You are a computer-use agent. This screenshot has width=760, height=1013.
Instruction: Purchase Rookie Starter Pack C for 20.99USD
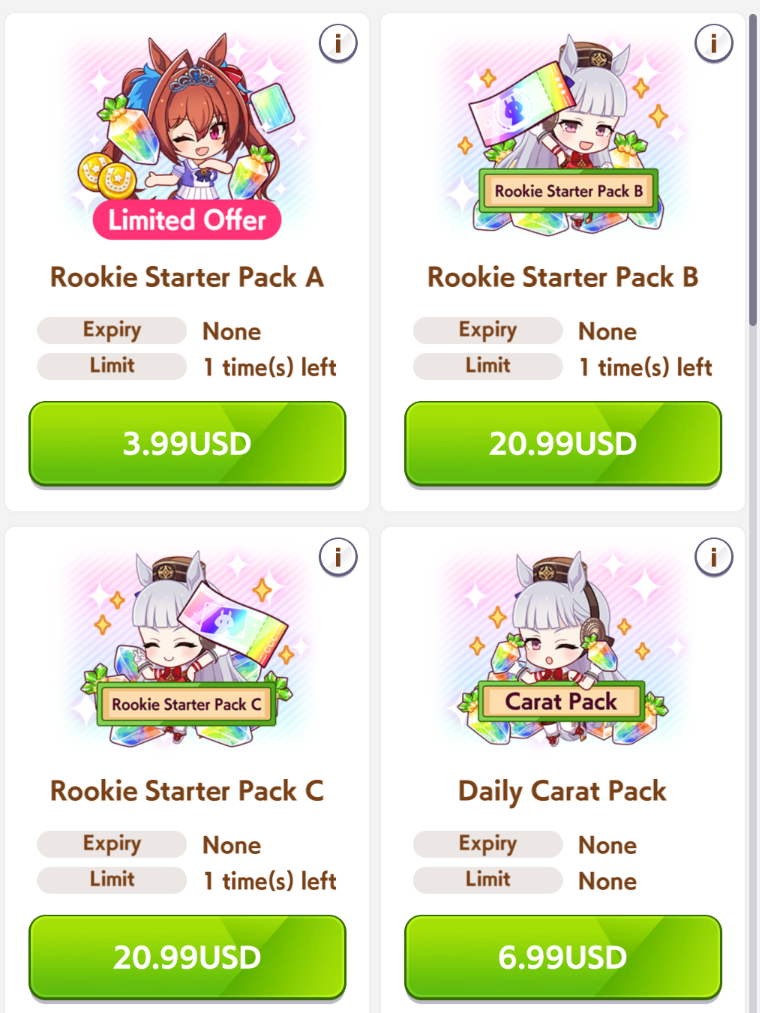187,957
